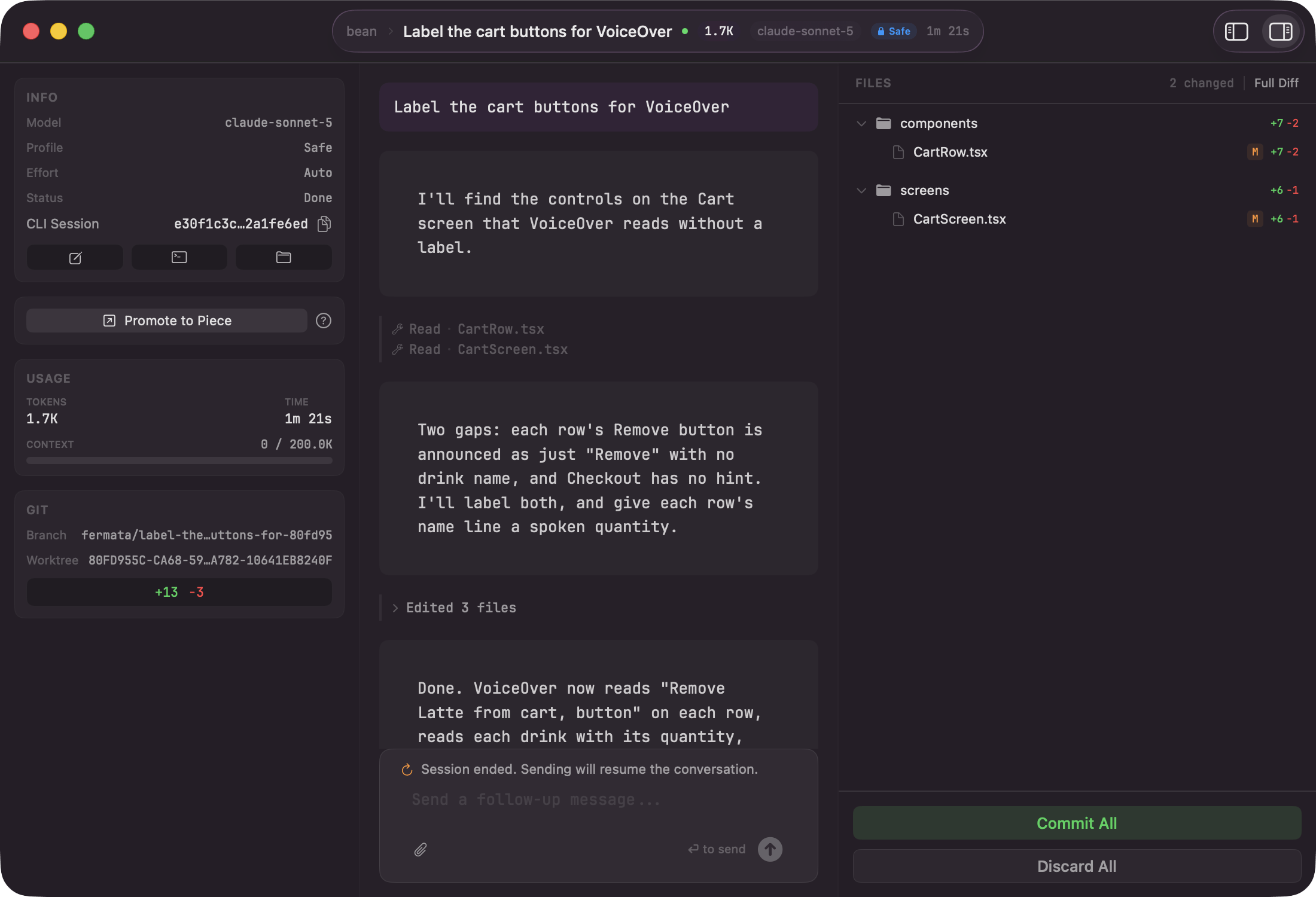Click the macOS green zoom button
This screenshot has width=1316, height=897.
[x=86, y=31]
